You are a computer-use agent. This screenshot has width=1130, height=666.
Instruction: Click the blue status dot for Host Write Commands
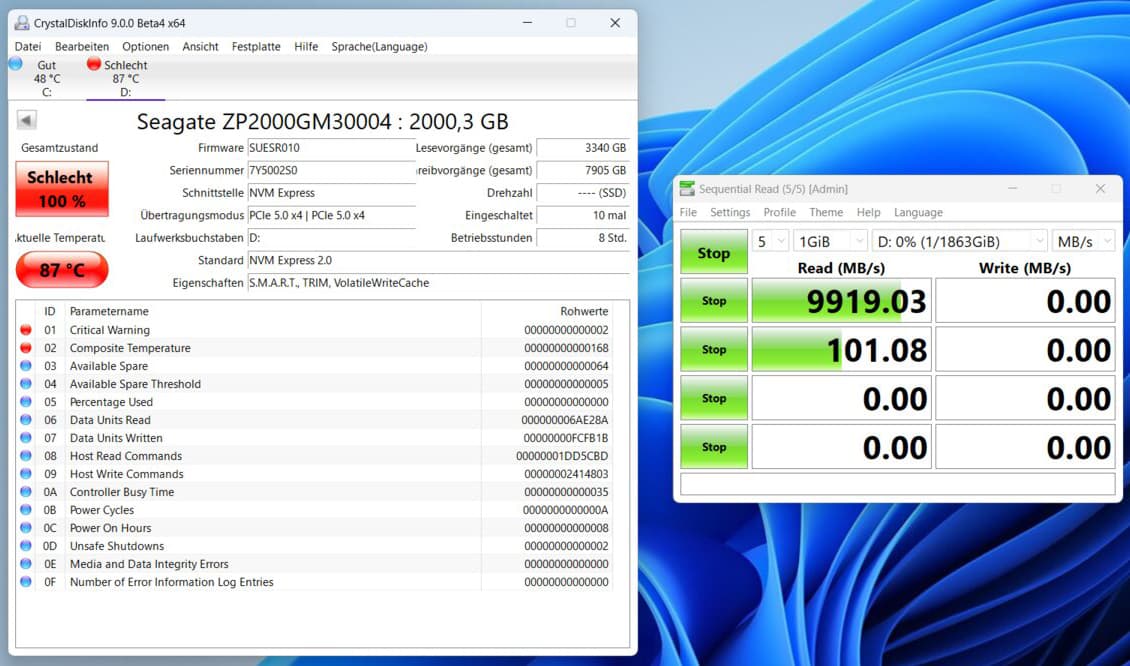click(x=26, y=474)
